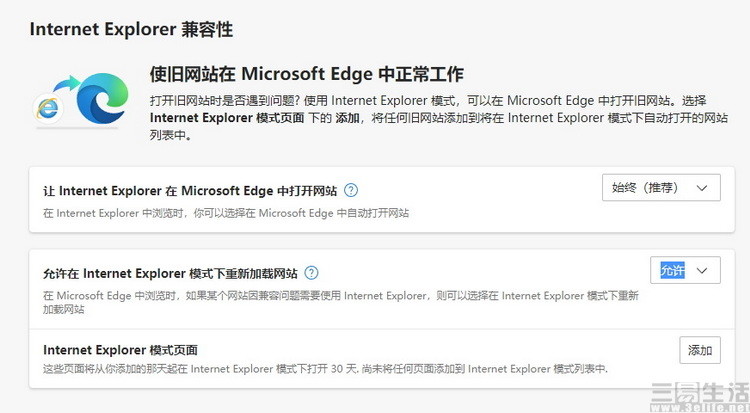Open the "始终（推荐）" dropdown
Viewport: 750px width, 413px height.
click(x=661, y=187)
